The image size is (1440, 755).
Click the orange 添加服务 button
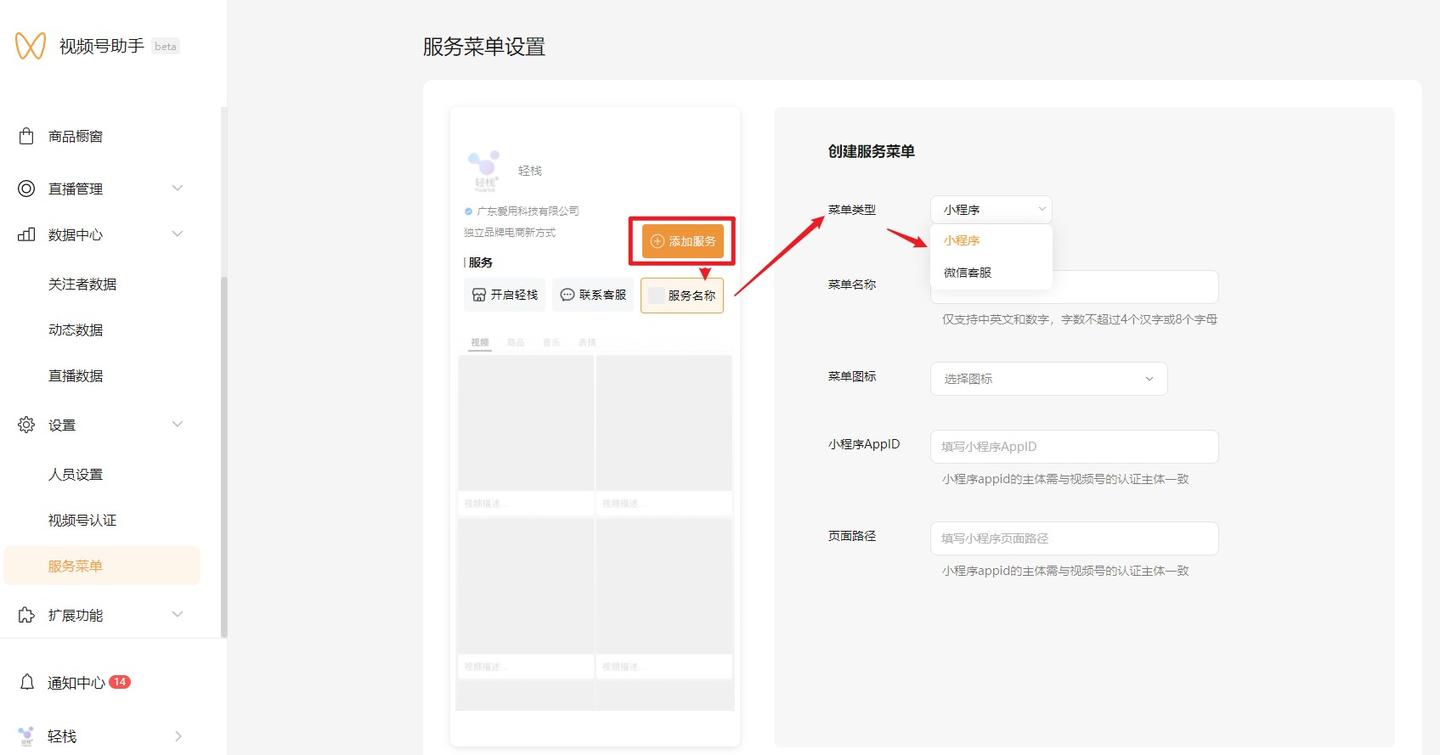[x=683, y=241]
